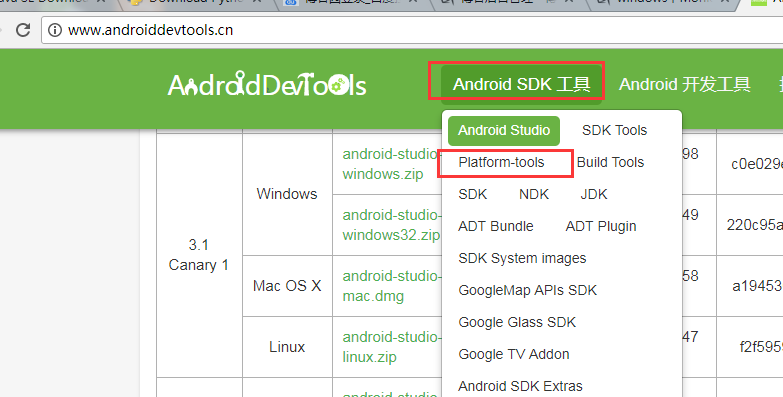The height and width of the screenshot is (397, 783).
Task: Click the site info icon in address bar
Action: coord(55,30)
